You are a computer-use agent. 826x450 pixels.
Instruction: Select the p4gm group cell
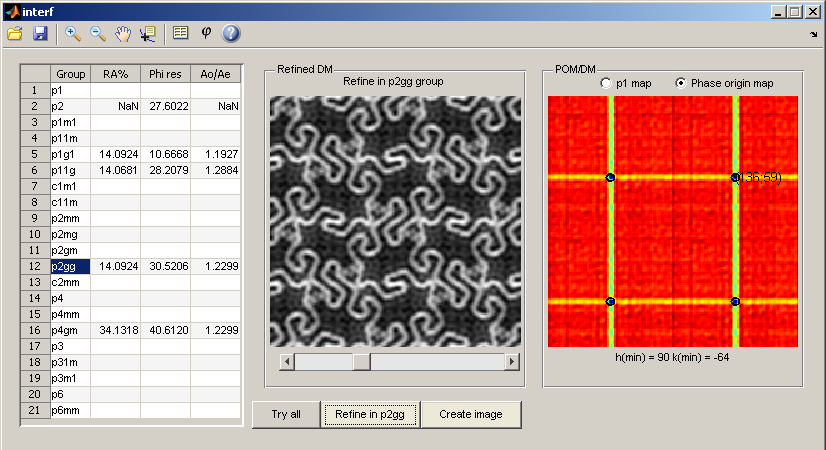click(70, 330)
